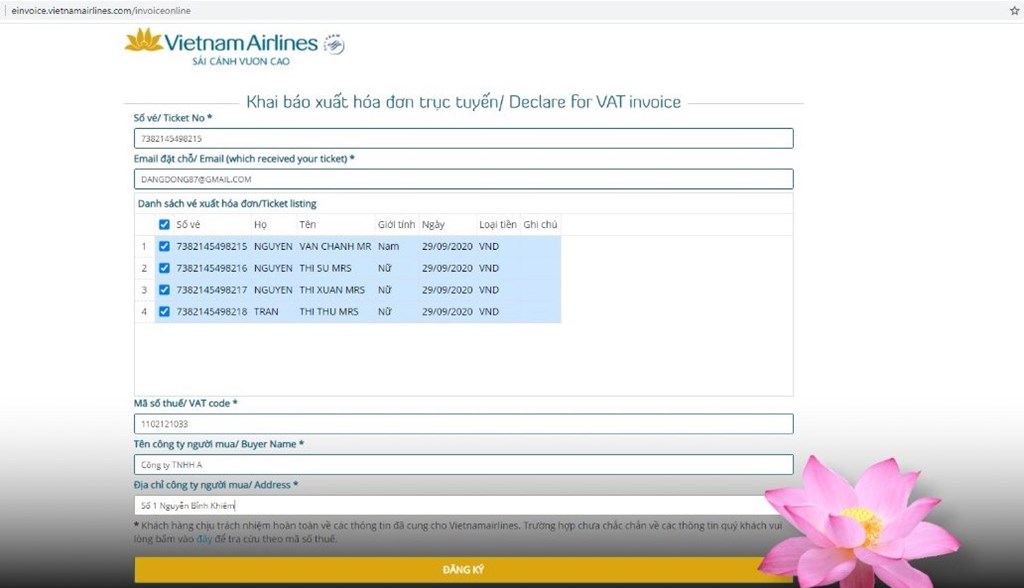
Task: Click the company Address input field
Action: click(463, 505)
